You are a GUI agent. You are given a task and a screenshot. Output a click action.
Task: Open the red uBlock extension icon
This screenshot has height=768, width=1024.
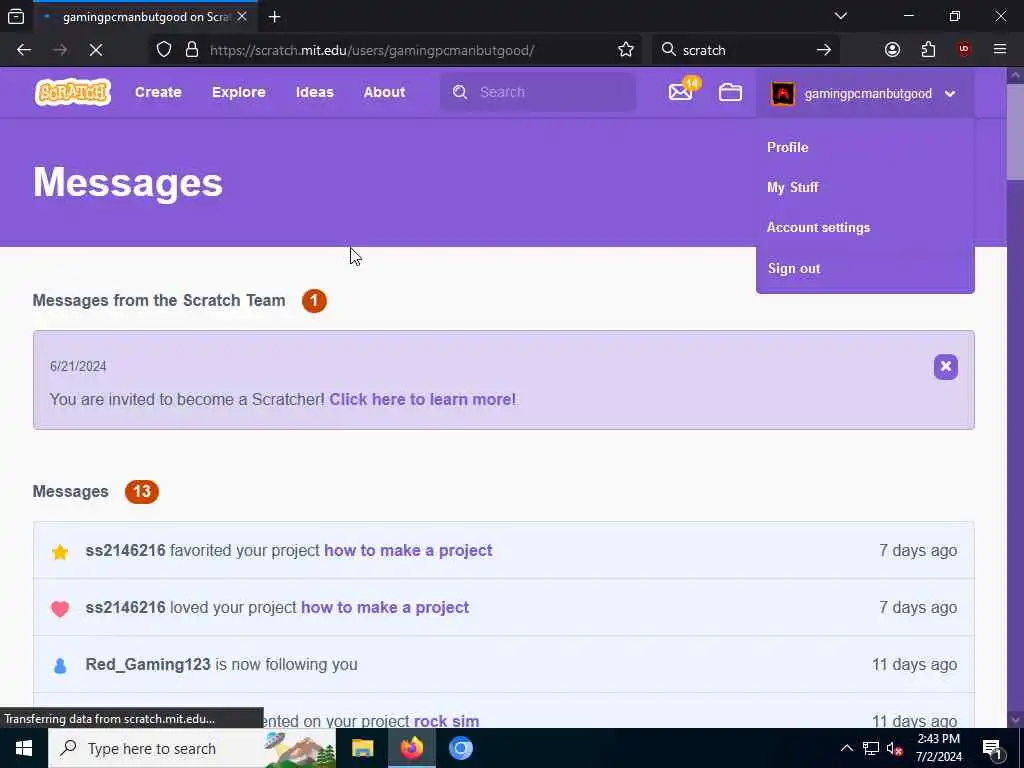(964, 50)
